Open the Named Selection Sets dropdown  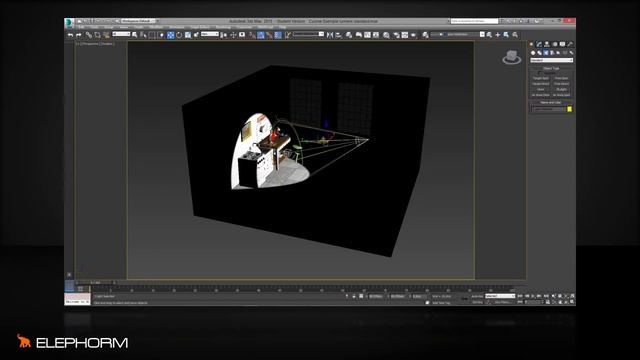[x=308, y=34]
